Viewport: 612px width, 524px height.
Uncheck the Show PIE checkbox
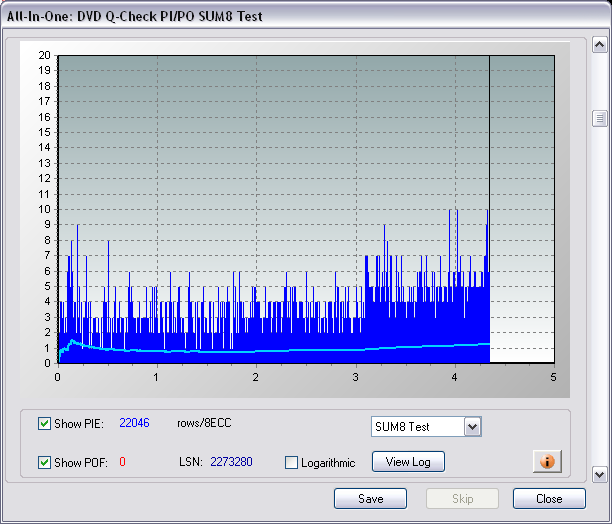[44, 423]
